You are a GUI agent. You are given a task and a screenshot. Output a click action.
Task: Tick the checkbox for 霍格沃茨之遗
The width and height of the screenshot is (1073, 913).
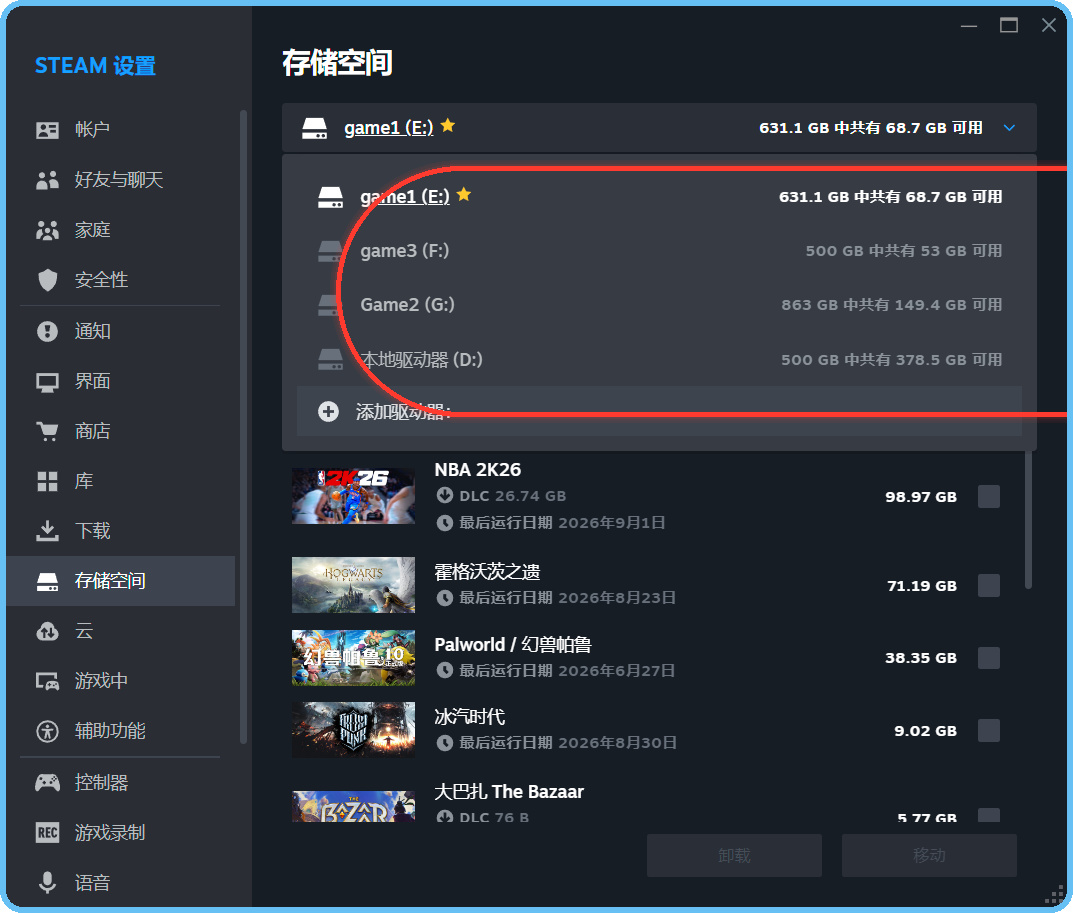[x=989, y=586]
